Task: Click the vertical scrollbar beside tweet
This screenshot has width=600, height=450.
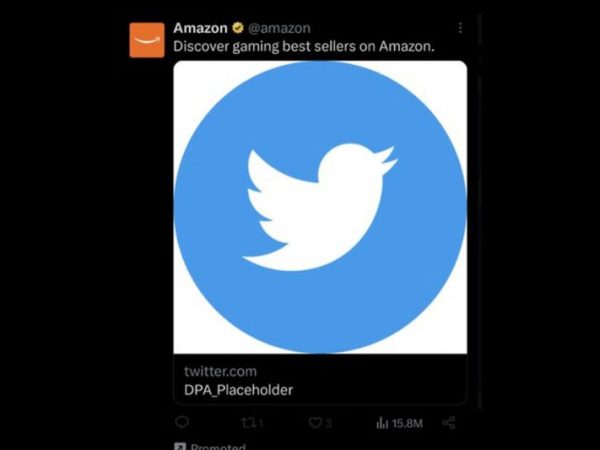Action: click(x=479, y=211)
